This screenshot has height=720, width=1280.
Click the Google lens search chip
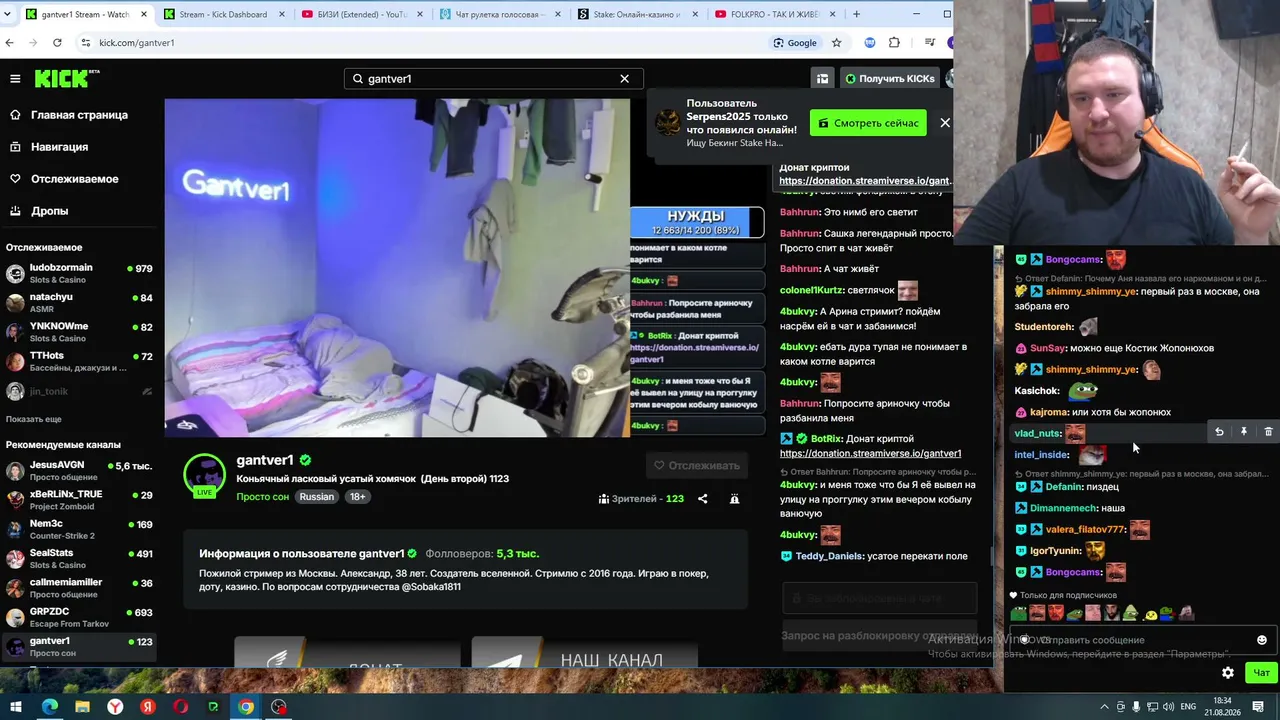click(795, 43)
